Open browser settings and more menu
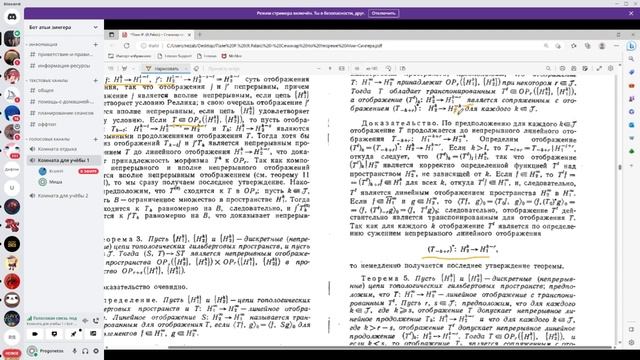Screen dimensions: 640x360 click(x=616, y=46)
